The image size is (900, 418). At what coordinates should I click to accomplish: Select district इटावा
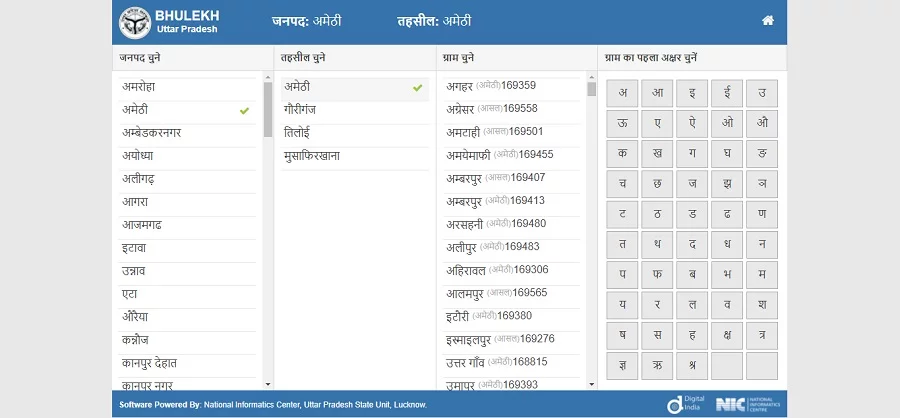click(187, 249)
